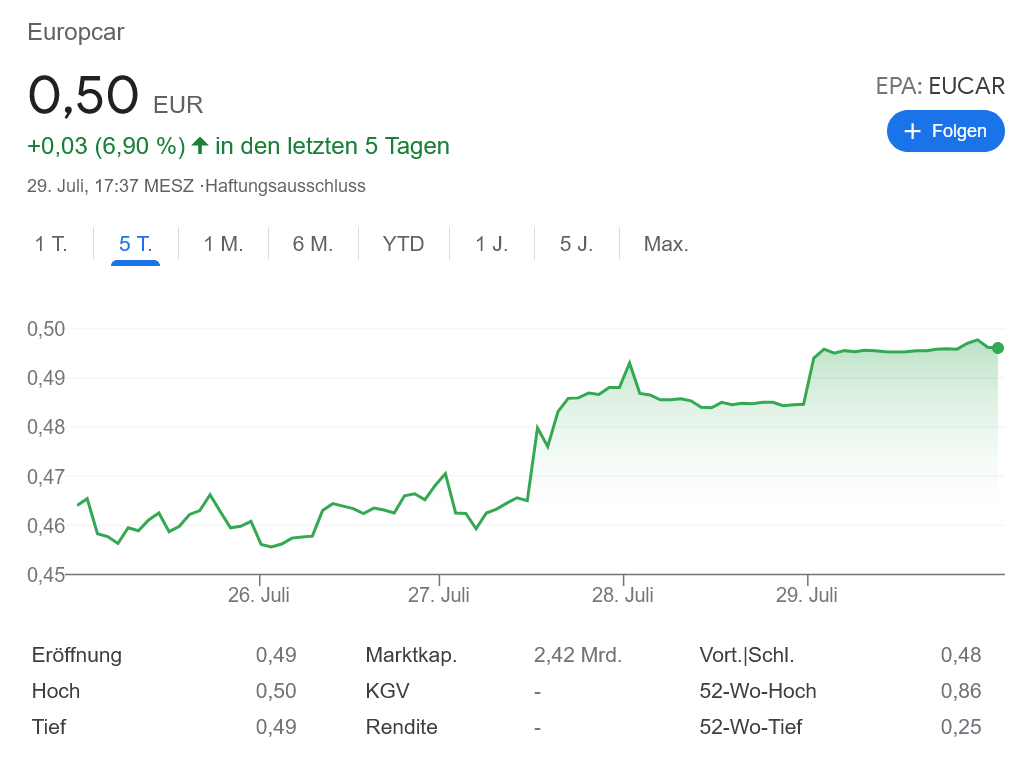The image size is (1018, 764).
Task: Click the 26. Juli axis label
Action: [x=259, y=595]
